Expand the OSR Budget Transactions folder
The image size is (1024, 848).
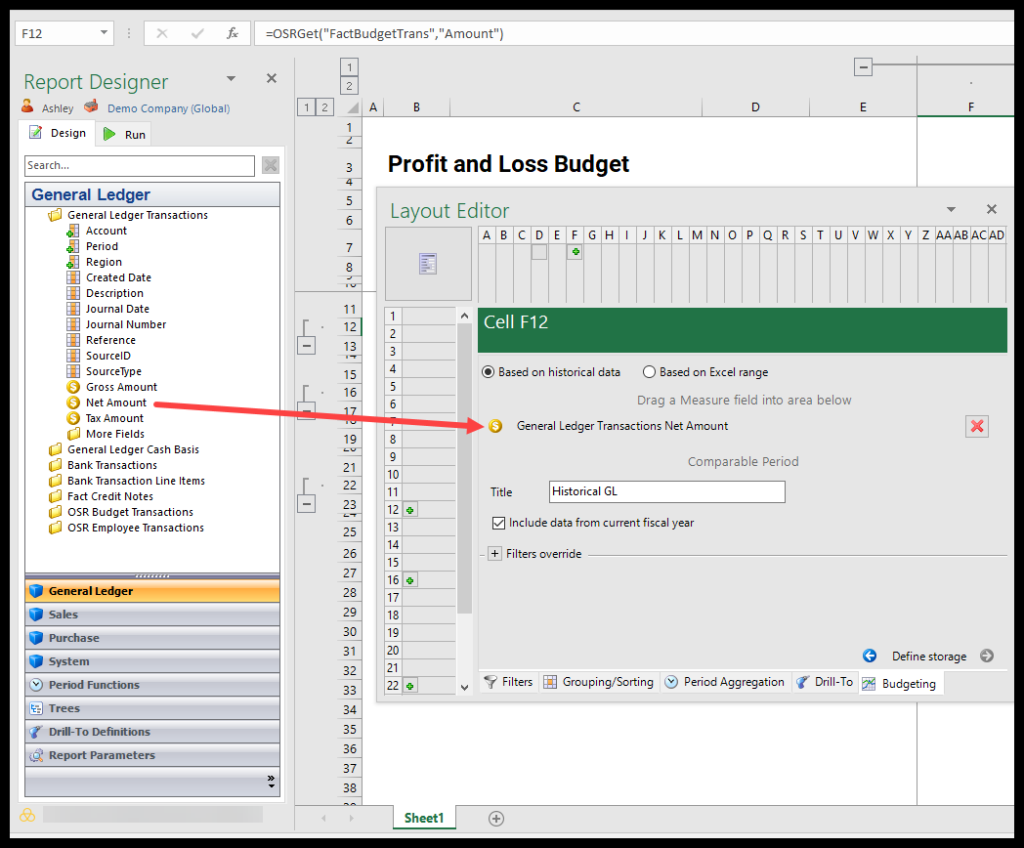point(55,512)
